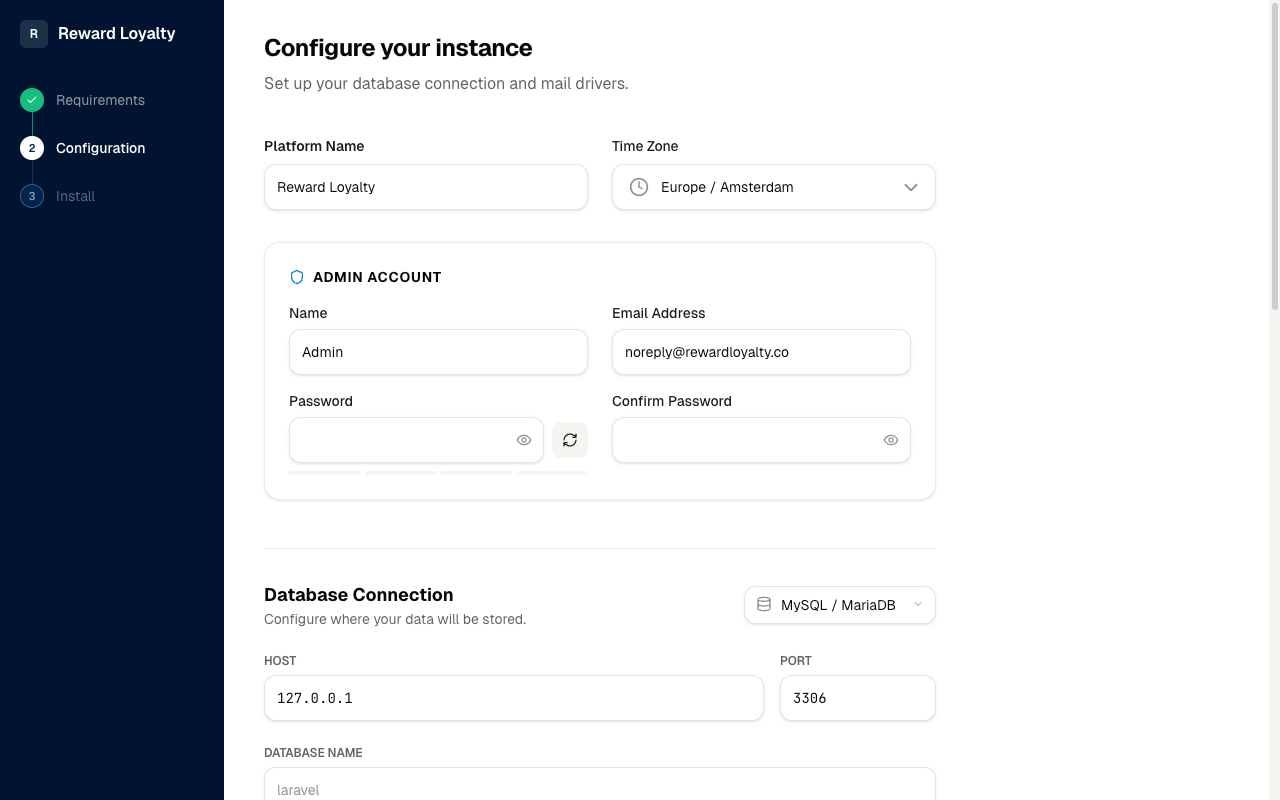Select the Requirements step in the sidebar
This screenshot has width=1280, height=800.
100,100
